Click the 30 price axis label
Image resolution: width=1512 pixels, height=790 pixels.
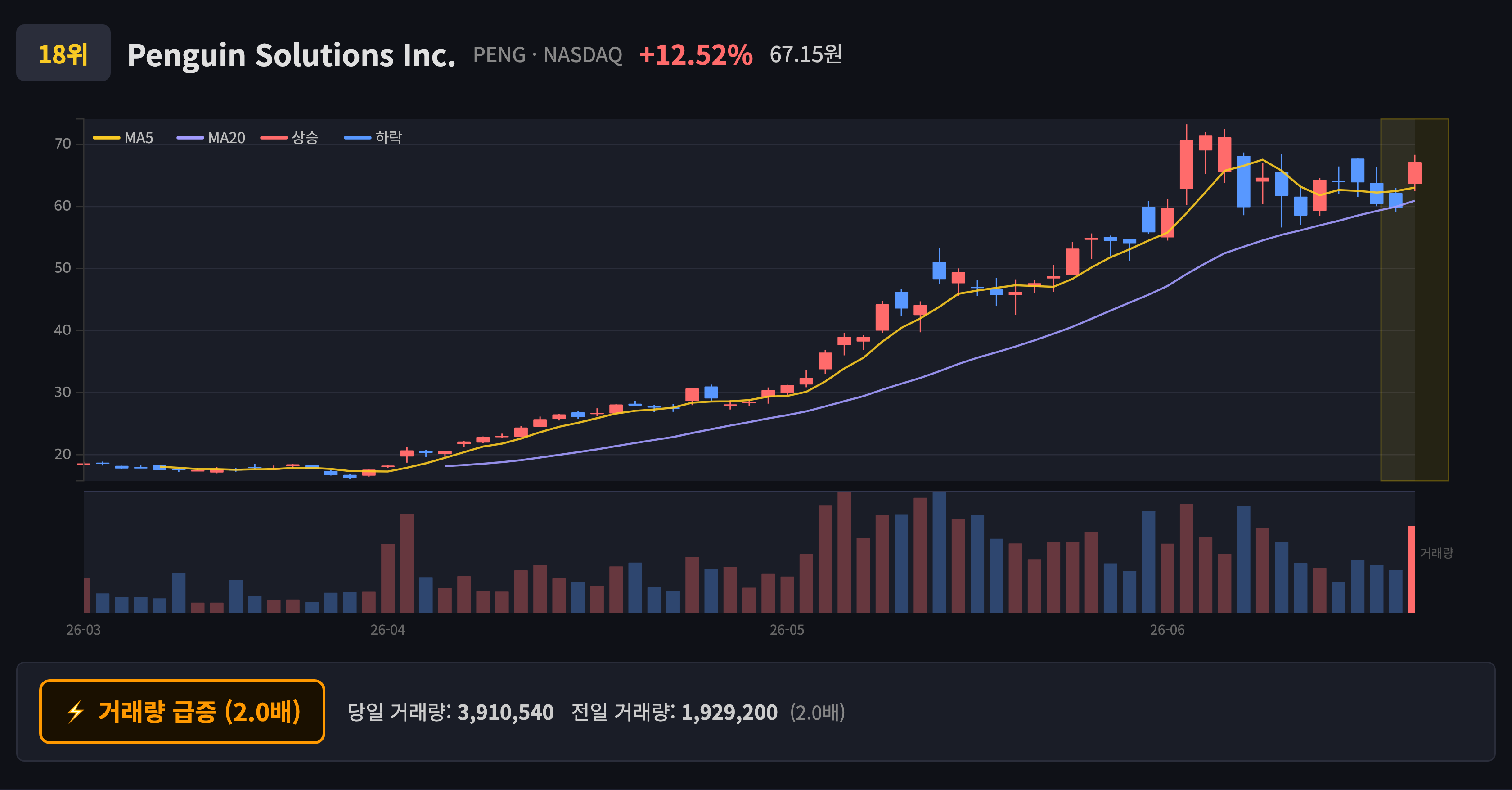[x=63, y=392]
